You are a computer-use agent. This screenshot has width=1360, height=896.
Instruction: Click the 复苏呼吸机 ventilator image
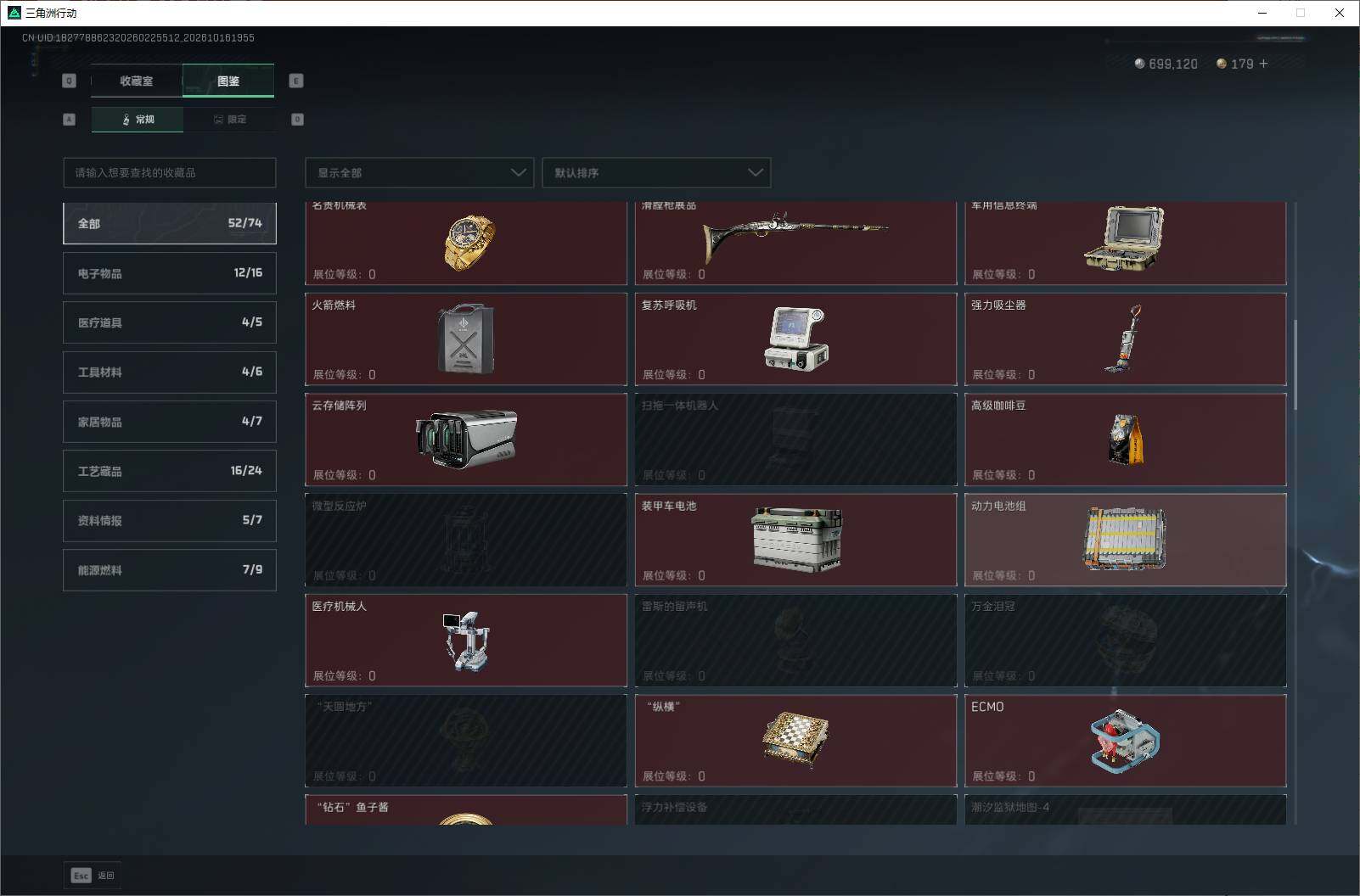point(795,339)
